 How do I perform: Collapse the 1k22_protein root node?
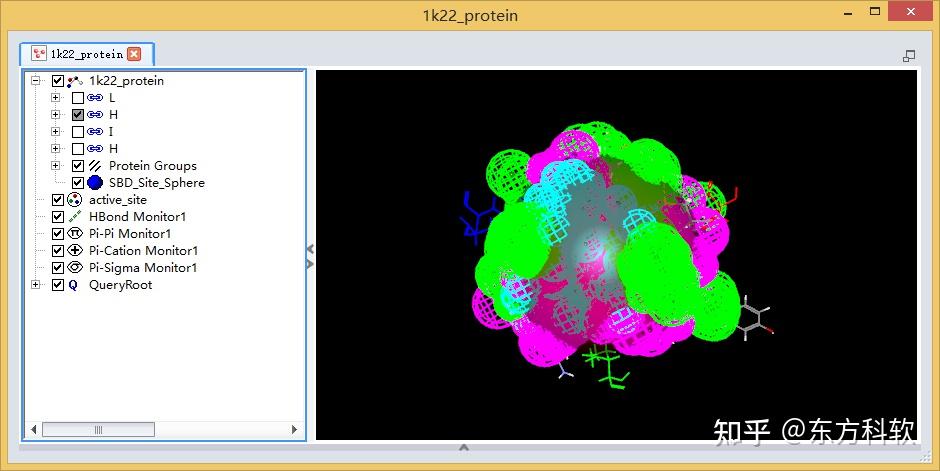36,80
